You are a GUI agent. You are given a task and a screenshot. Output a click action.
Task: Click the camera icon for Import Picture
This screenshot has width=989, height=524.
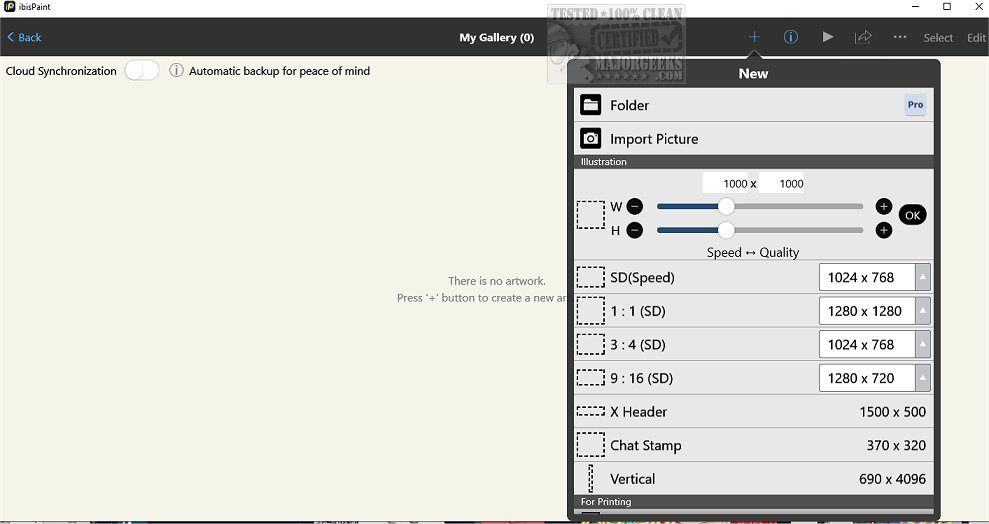[x=590, y=139]
